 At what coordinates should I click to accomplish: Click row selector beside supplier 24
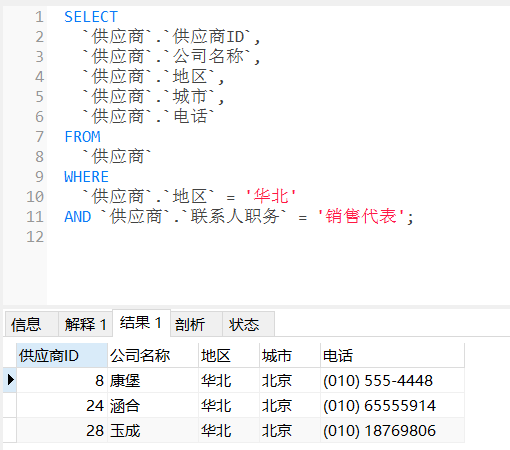coord(10,405)
